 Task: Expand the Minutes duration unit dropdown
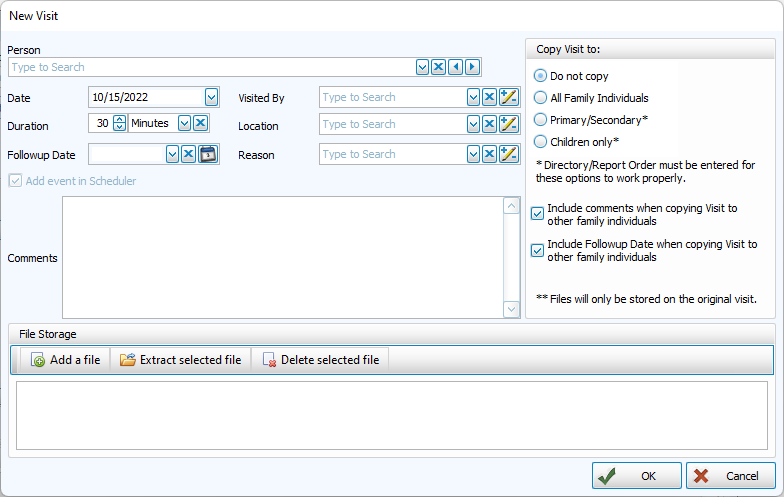(184, 123)
